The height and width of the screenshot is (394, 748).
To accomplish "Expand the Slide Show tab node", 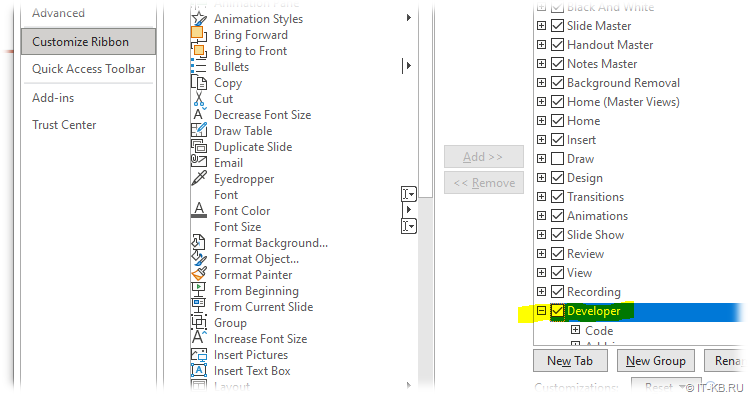I will [541, 234].
